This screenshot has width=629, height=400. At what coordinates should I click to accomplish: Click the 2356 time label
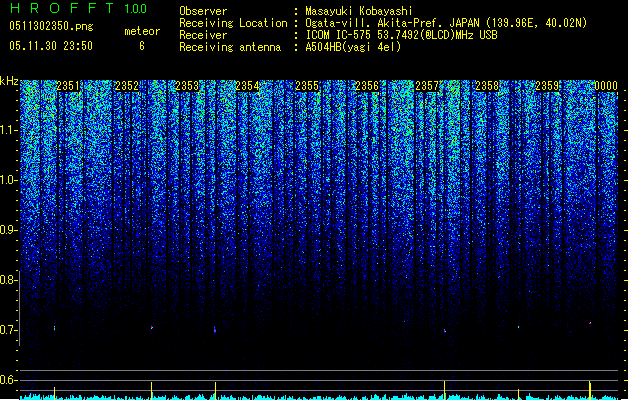click(x=367, y=86)
